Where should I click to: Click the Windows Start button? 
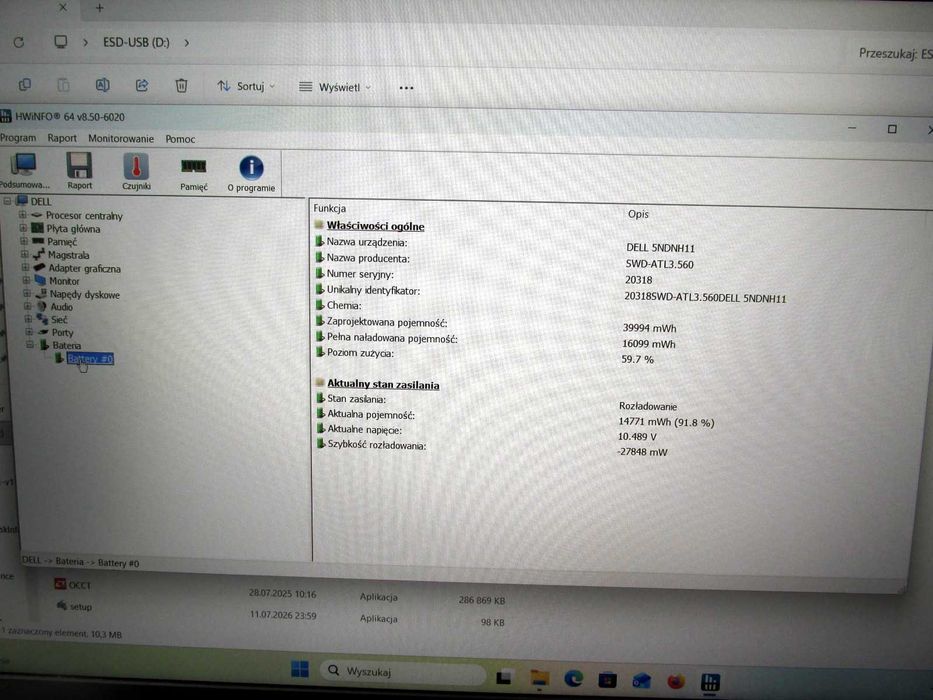(x=300, y=669)
